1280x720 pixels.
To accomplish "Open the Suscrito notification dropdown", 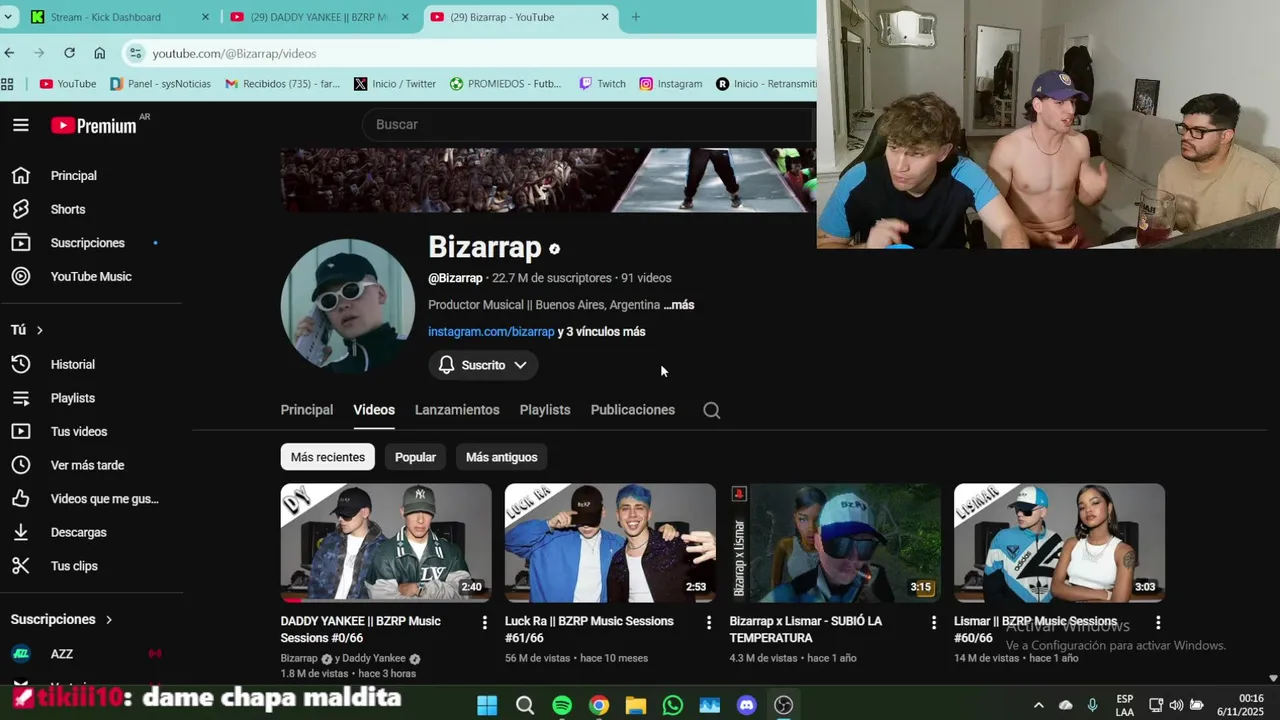I will [x=483, y=365].
